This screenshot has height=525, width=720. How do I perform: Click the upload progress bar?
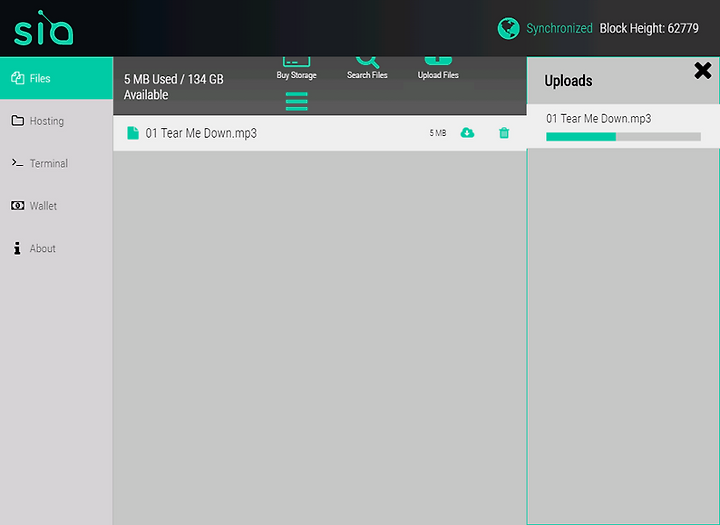[x=623, y=136]
